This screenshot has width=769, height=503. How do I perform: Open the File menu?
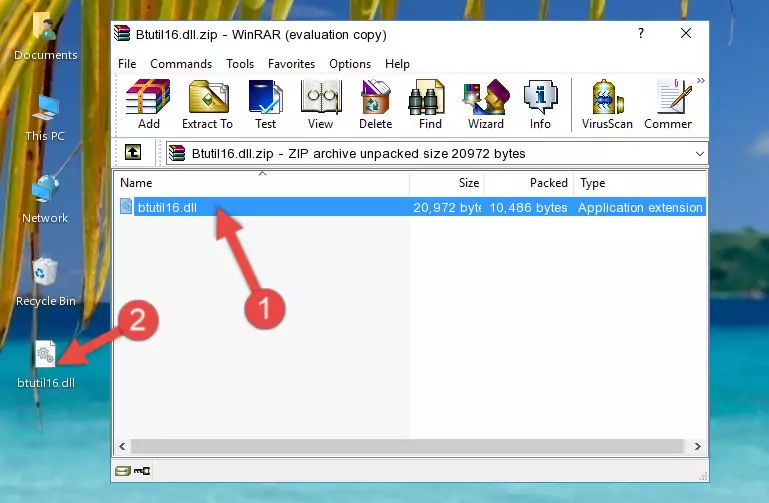[x=127, y=64]
